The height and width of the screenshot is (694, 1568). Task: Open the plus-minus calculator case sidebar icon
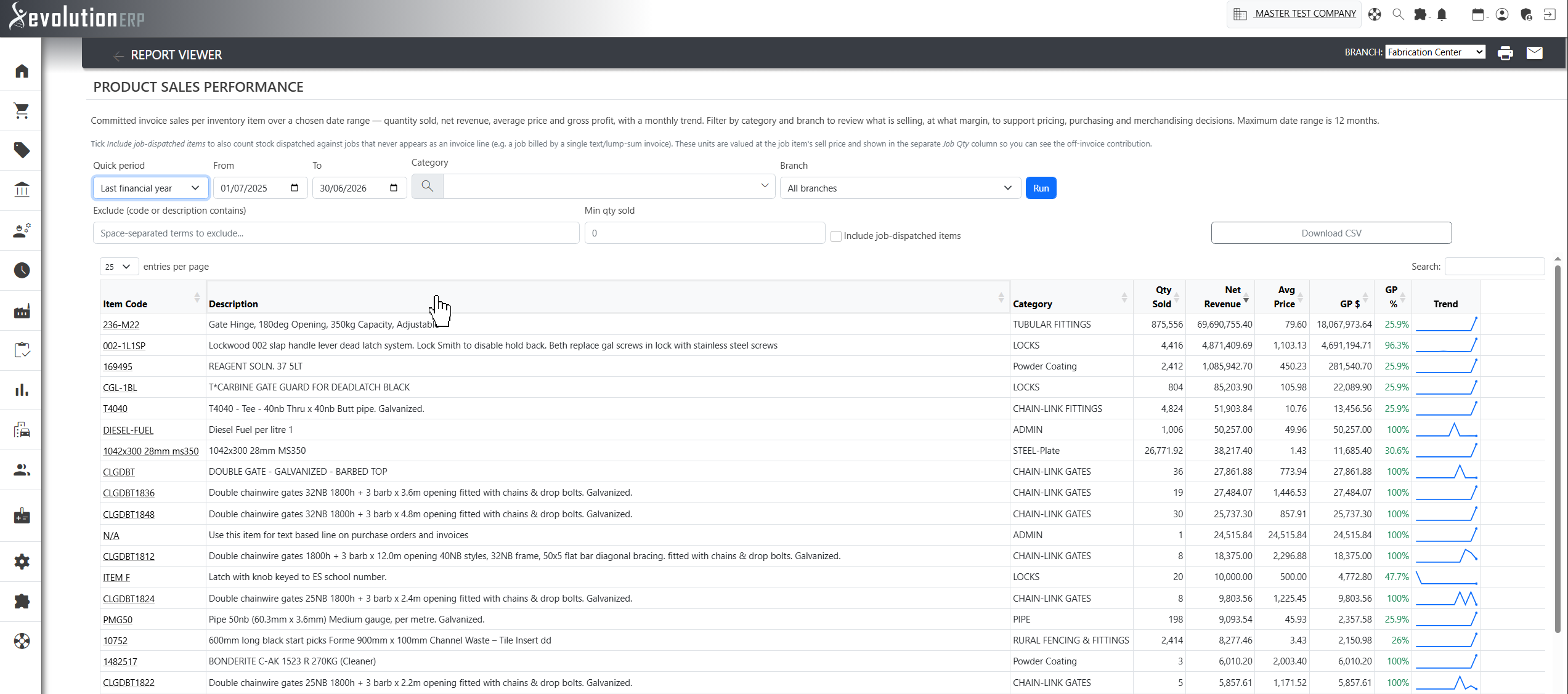(22, 516)
